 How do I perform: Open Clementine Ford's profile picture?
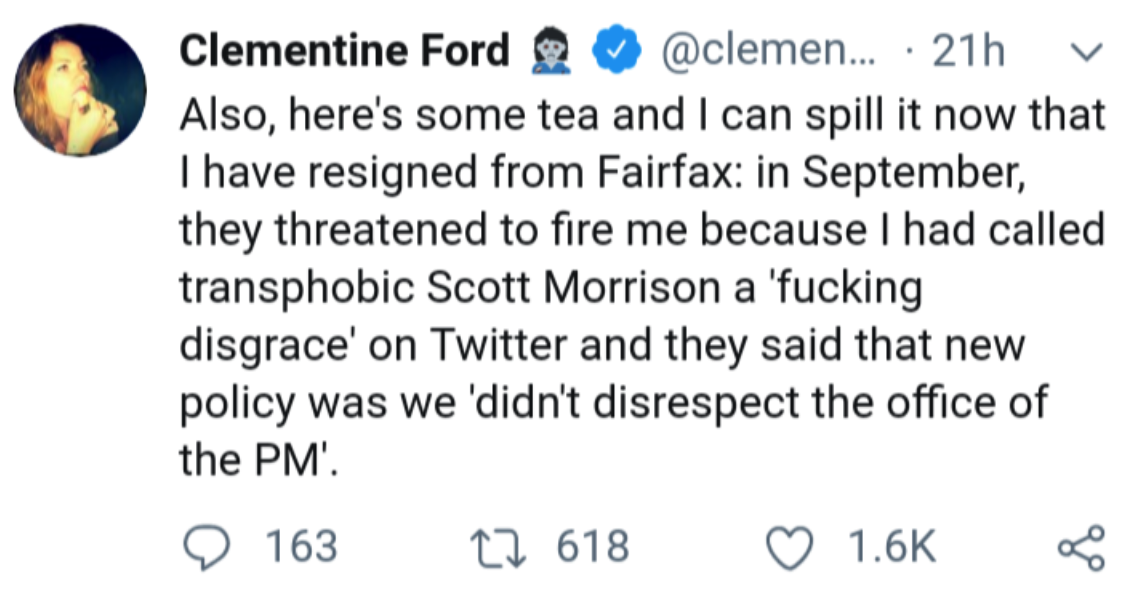point(80,90)
